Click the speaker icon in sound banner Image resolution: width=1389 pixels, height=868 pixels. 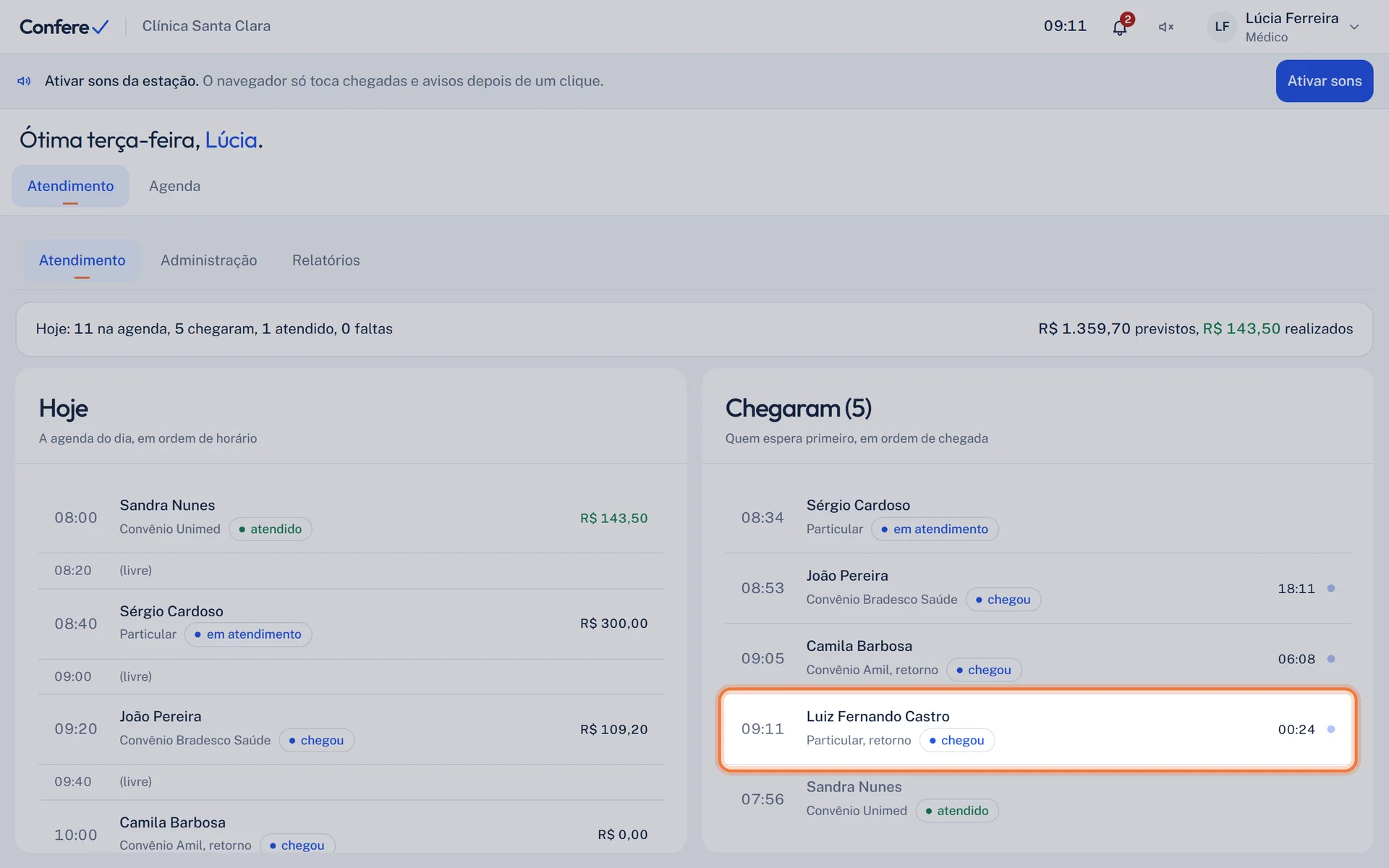click(x=24, y=81)
